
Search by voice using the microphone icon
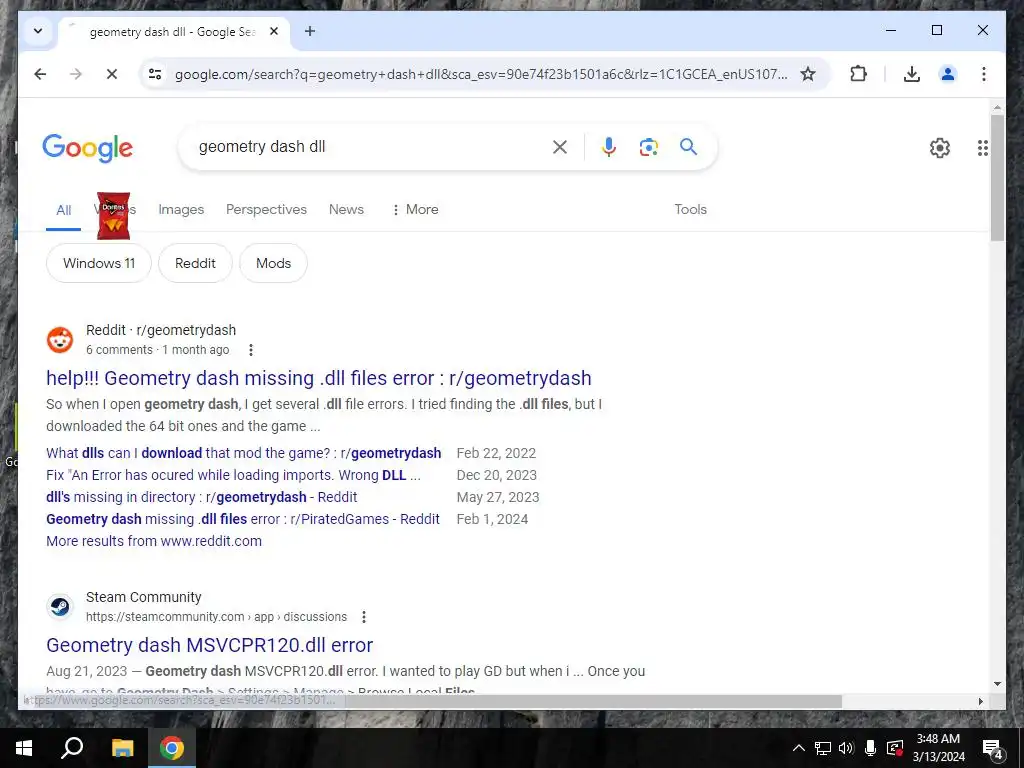tap(609, 147)
